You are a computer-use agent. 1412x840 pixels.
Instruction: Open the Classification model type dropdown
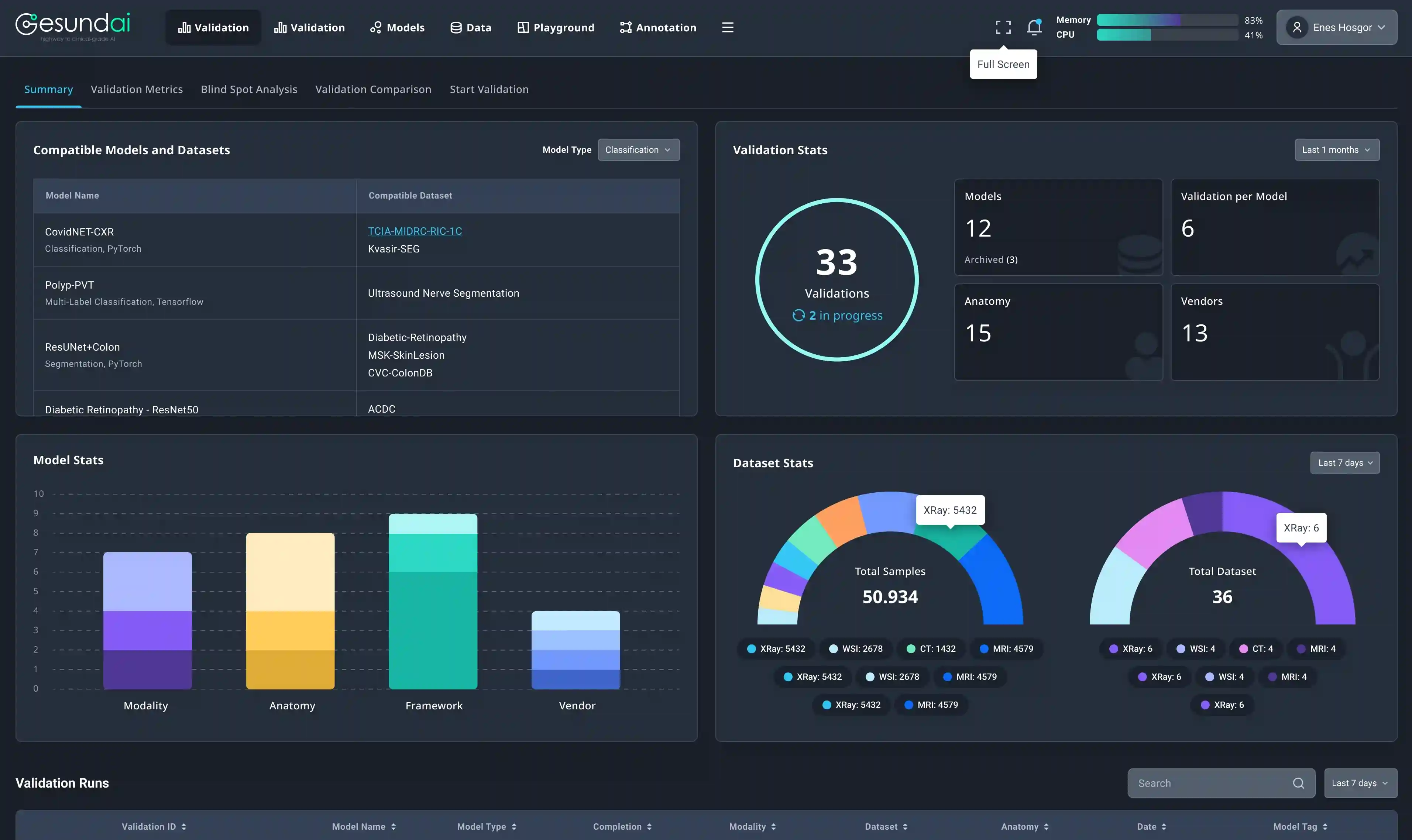pyautogui.click(x=638, y=150)
